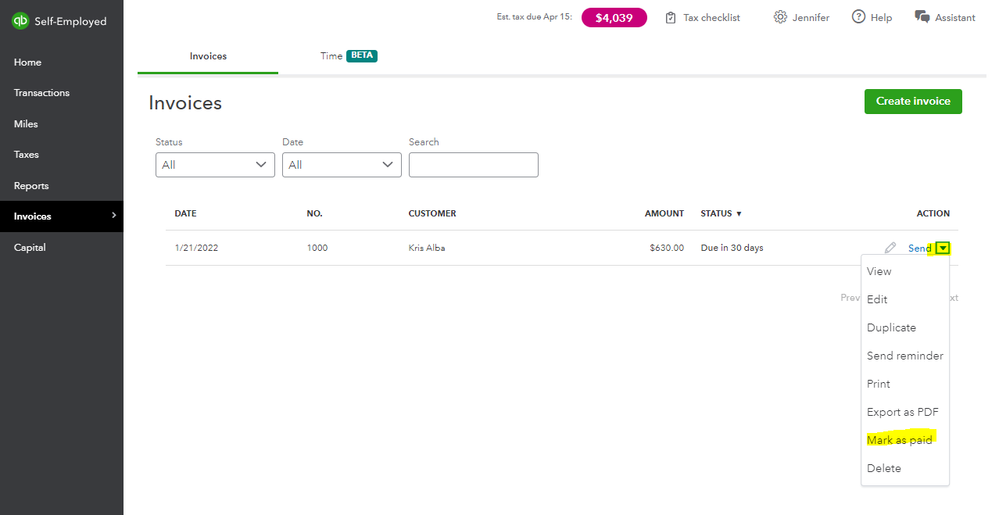This screenshot has height=515, width=999.
Task: Click the Create invoice button
Action: click(x=913, y=101)
